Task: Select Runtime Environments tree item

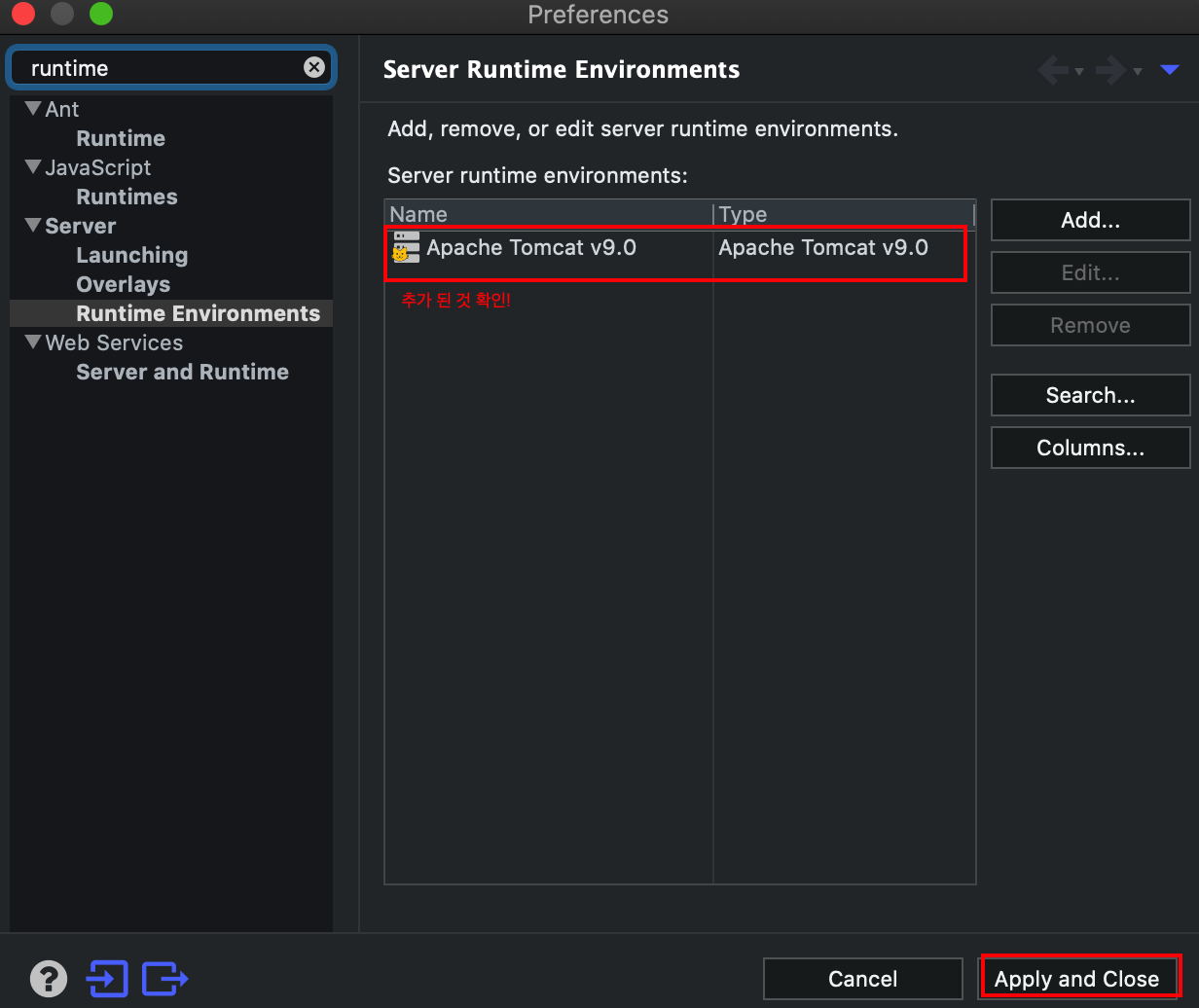Action: [198, 313]
